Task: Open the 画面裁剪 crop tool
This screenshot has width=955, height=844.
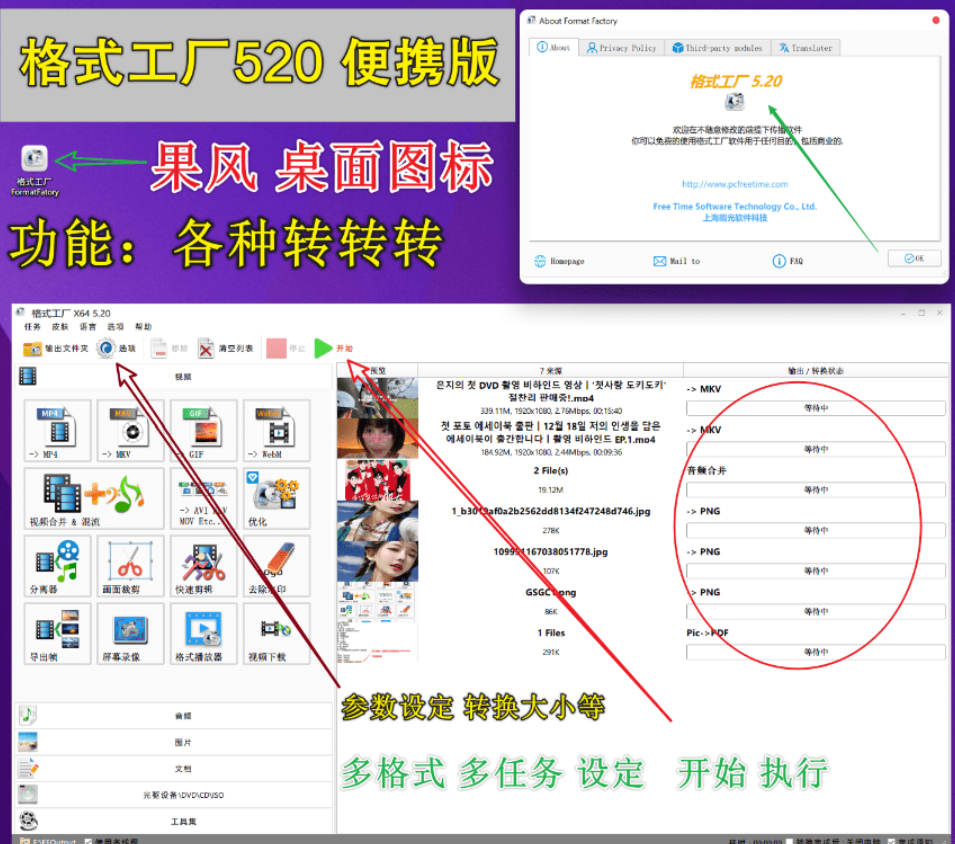Action: (130, 566)
